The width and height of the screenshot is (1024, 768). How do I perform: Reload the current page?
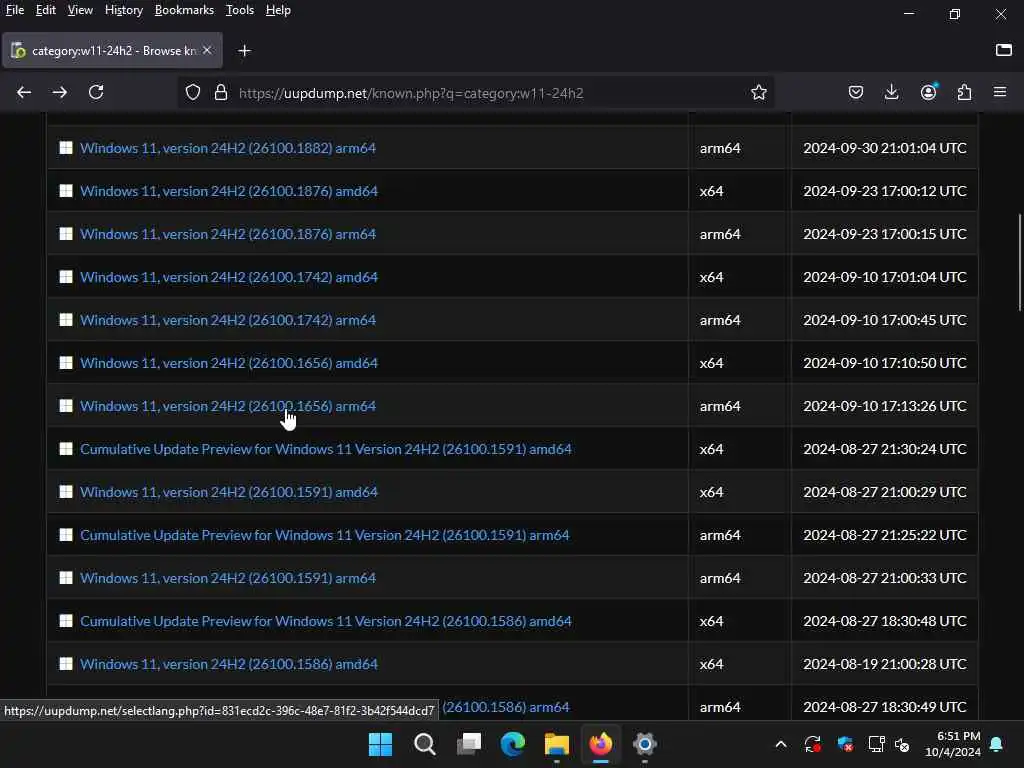[x=96, y=92]
